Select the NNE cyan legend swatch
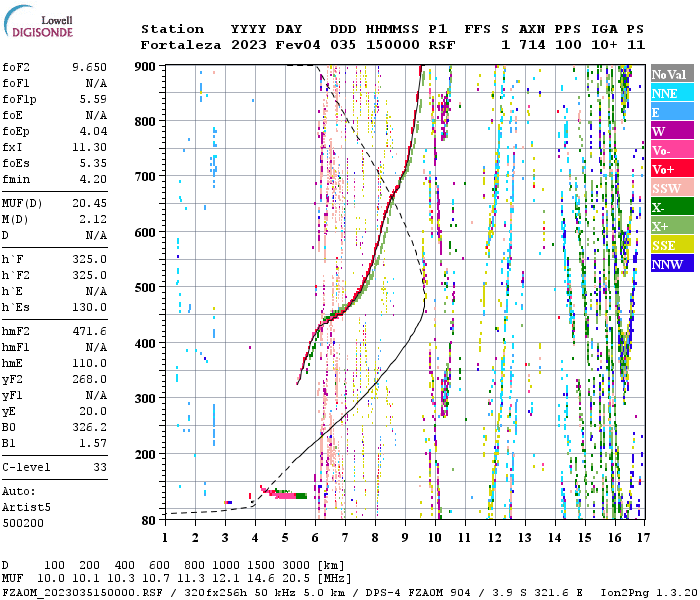700x600 pixels. tap(672, 93)
